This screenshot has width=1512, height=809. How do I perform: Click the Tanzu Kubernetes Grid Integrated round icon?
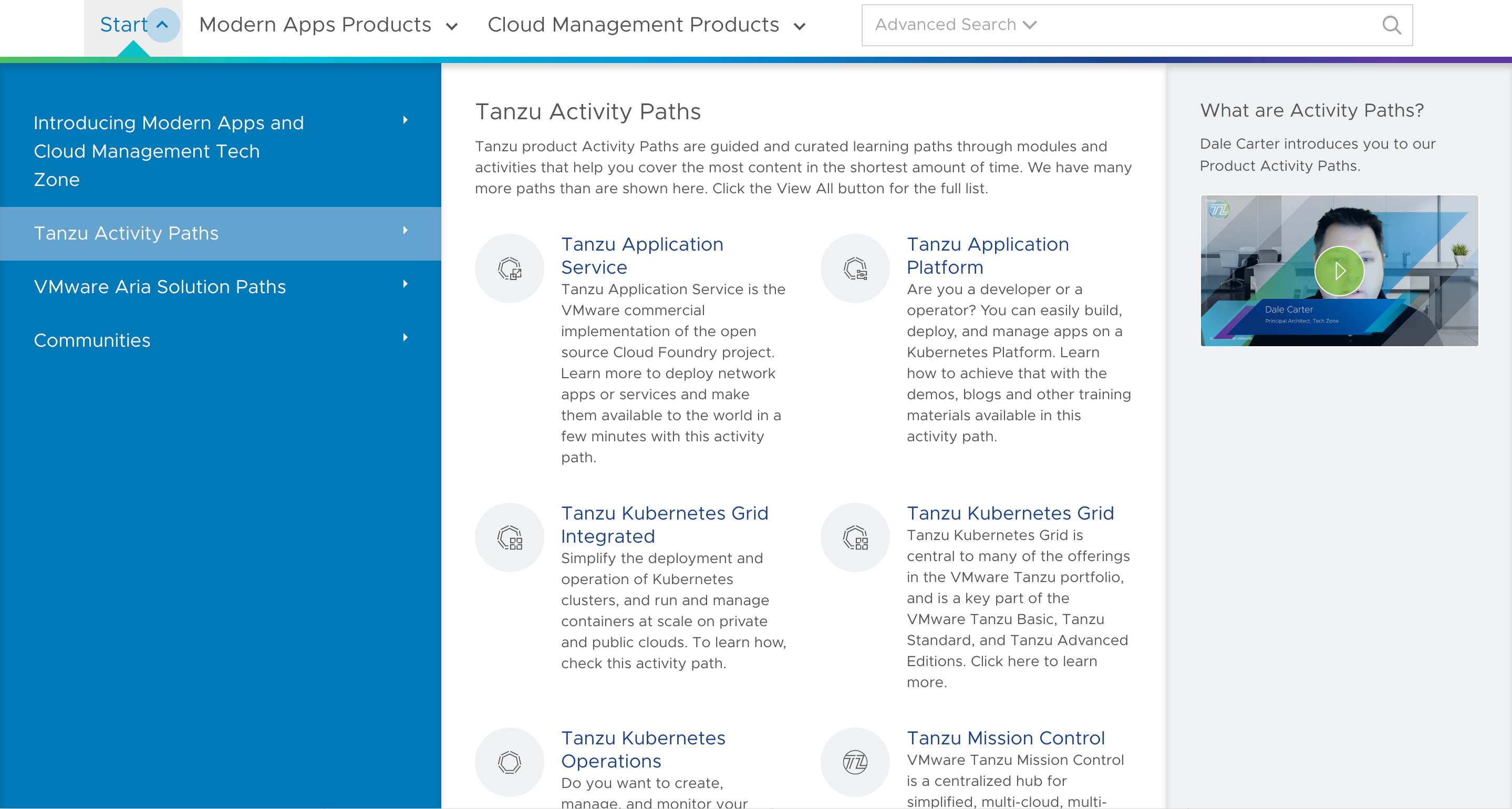[510, 537]
